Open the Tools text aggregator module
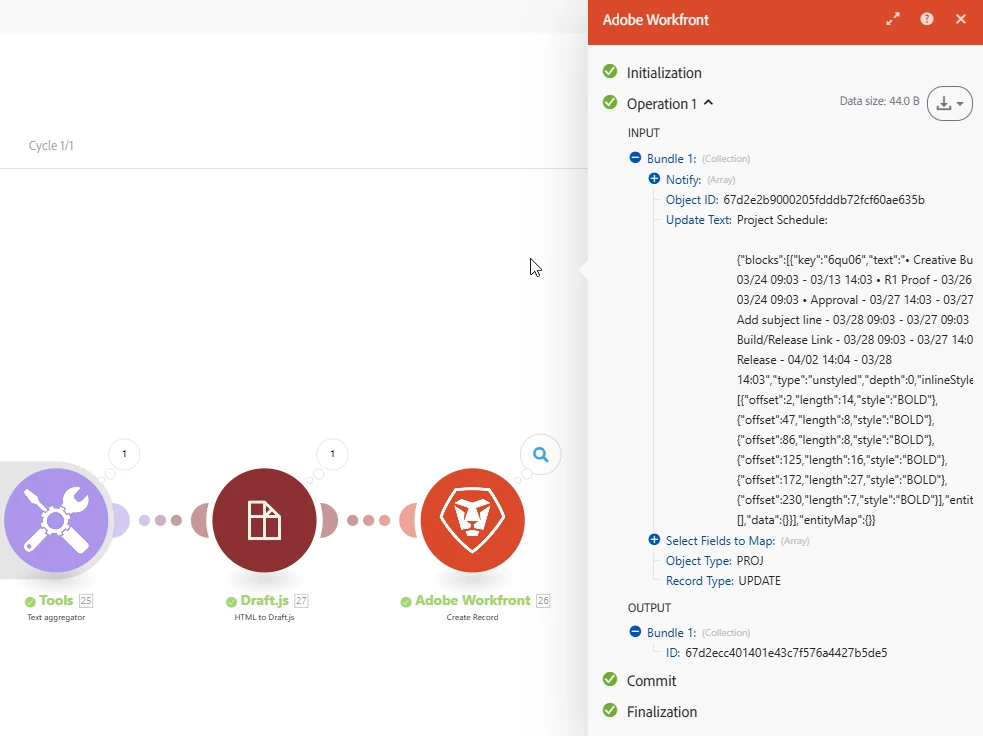983x736 pixels. [56, 520]
